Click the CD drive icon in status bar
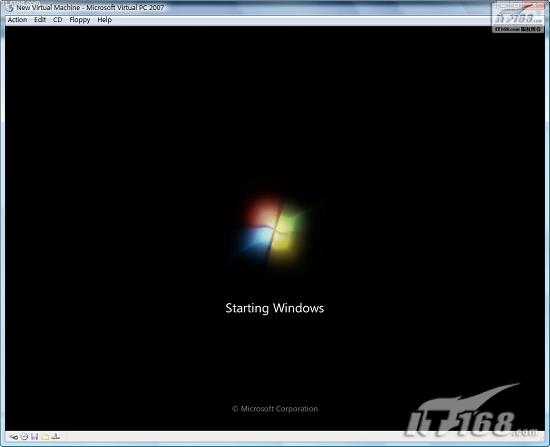 point(24,437)
